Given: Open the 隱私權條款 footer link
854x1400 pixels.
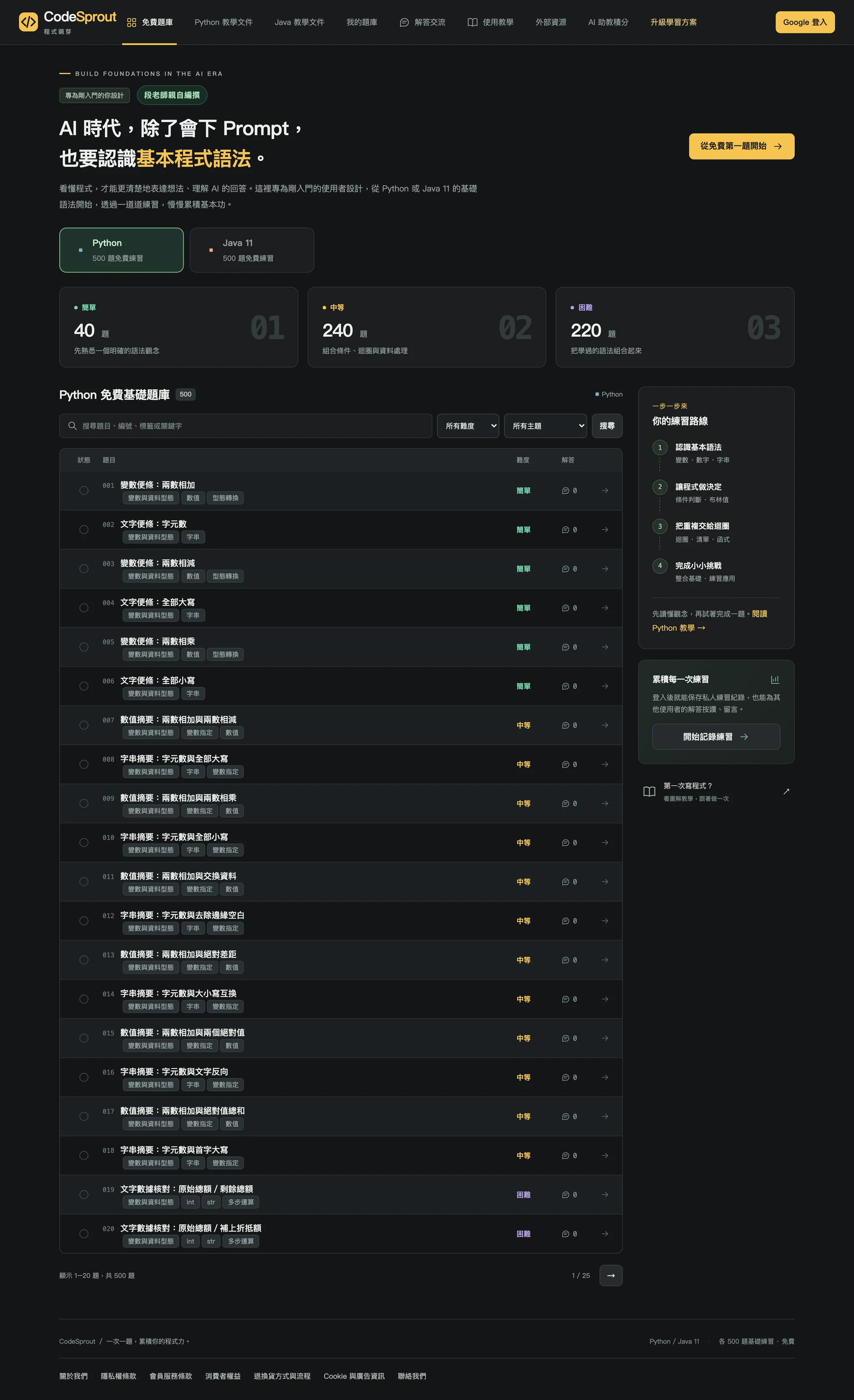Looking at the screenshot, I should point(118,1375).
